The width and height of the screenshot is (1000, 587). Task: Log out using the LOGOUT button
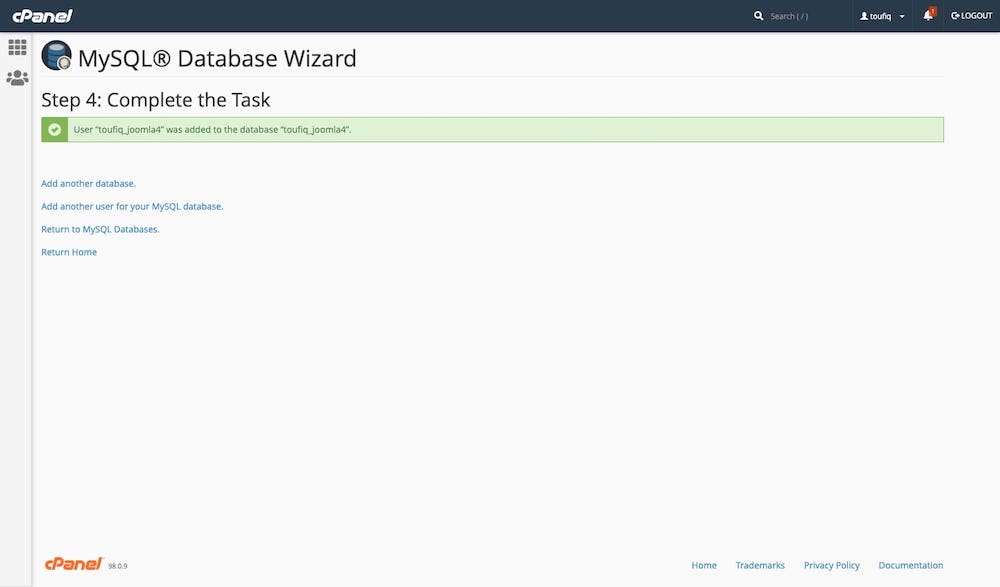pos(971,16)
